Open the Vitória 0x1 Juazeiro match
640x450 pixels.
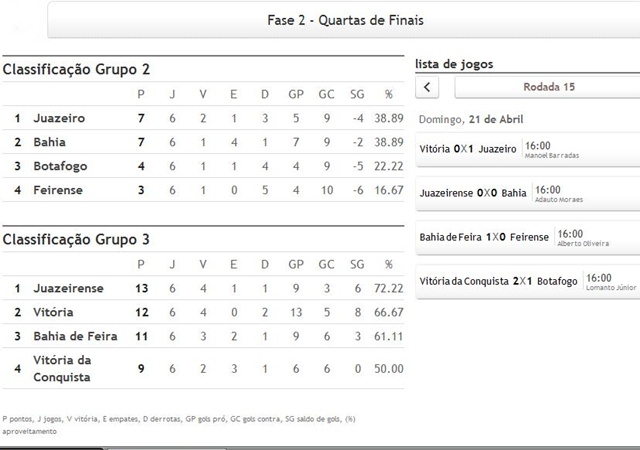[x=527, y=149]
